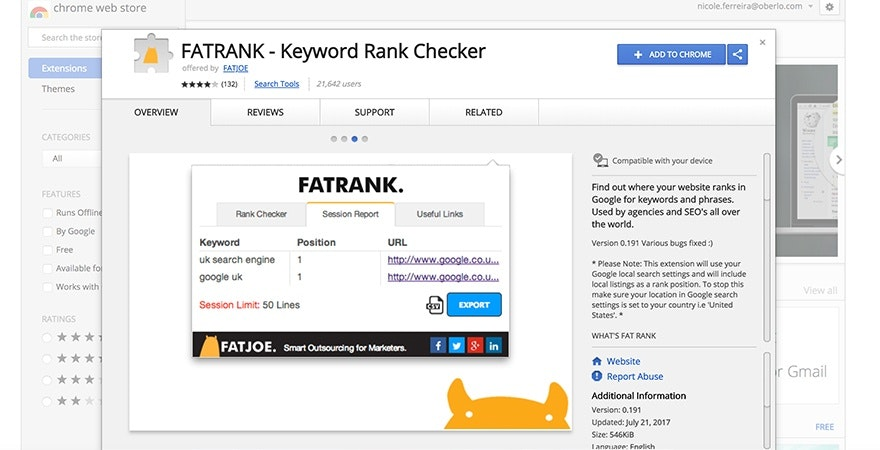The image size is (880, 450).
Task: Select the first screenshot carousel dot
Action: click(x=334, y=139)
